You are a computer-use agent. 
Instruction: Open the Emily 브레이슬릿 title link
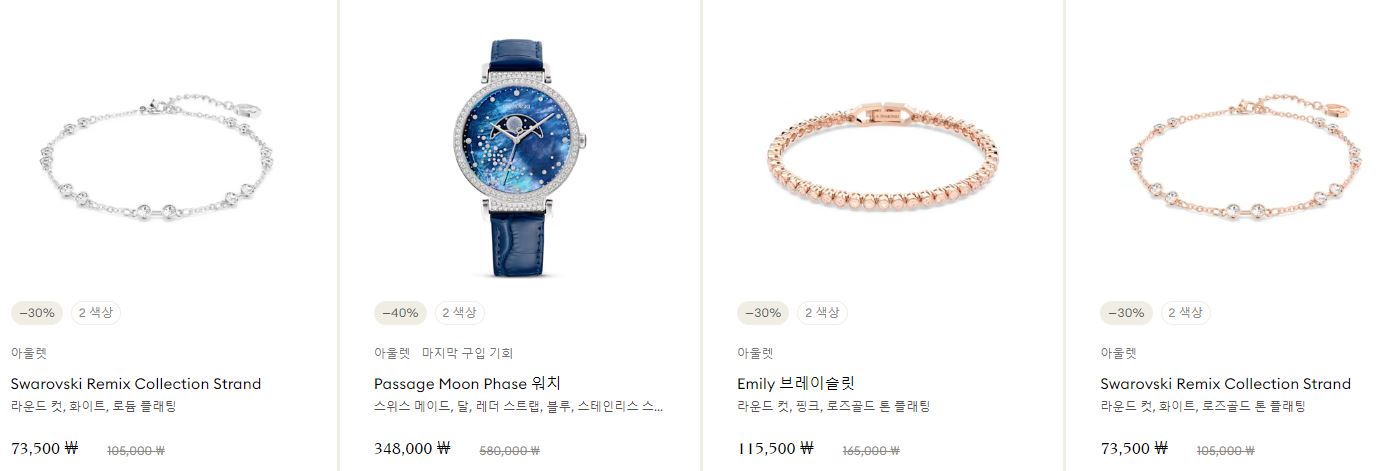click(796, 384)
